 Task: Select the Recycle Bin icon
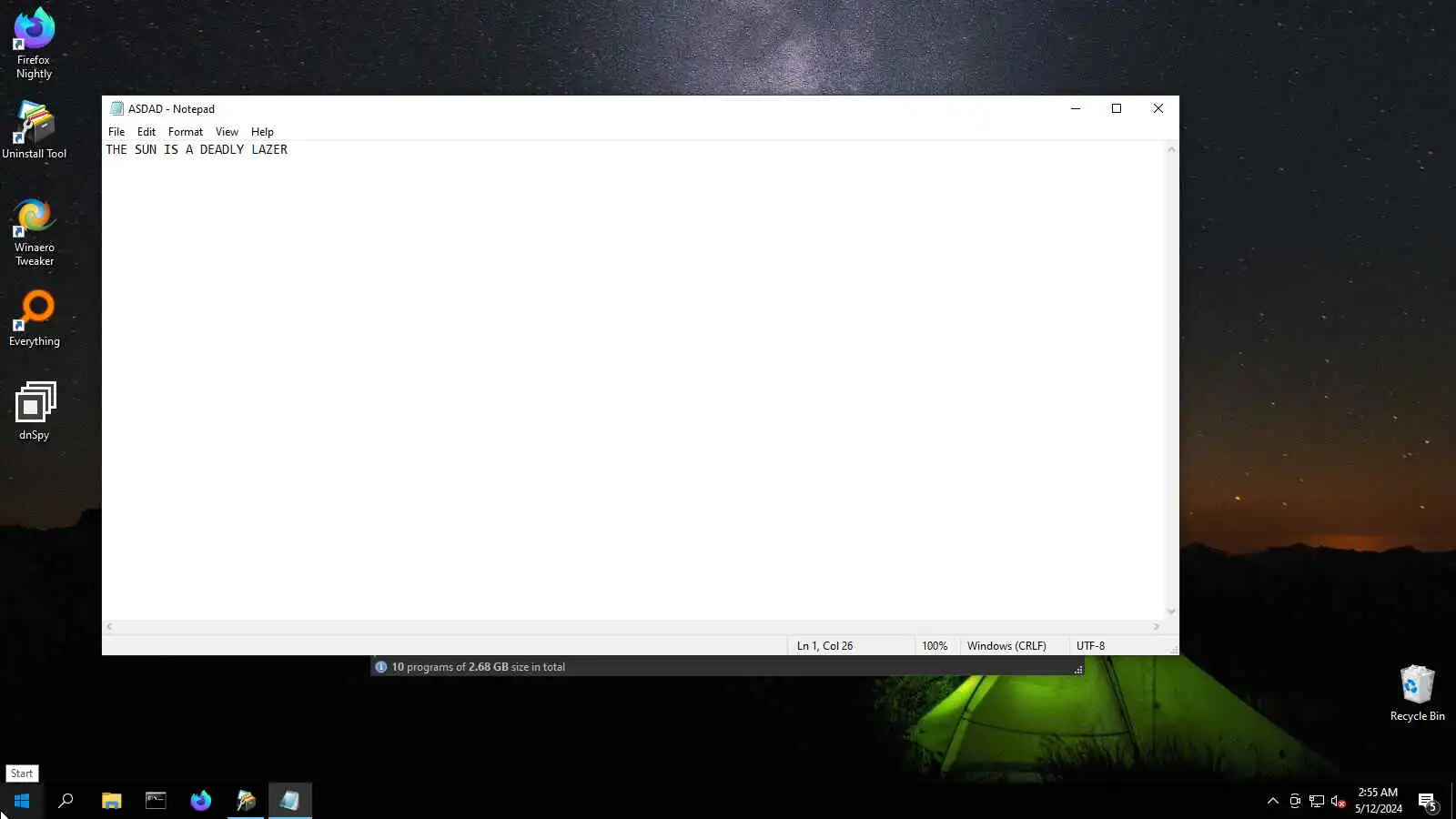(x=1417, y=693)
